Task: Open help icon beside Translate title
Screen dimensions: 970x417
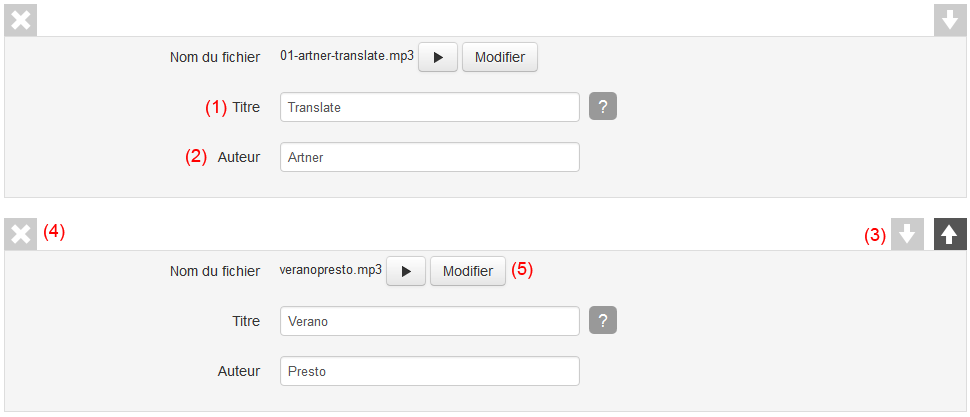Action: tap(603, 107)
